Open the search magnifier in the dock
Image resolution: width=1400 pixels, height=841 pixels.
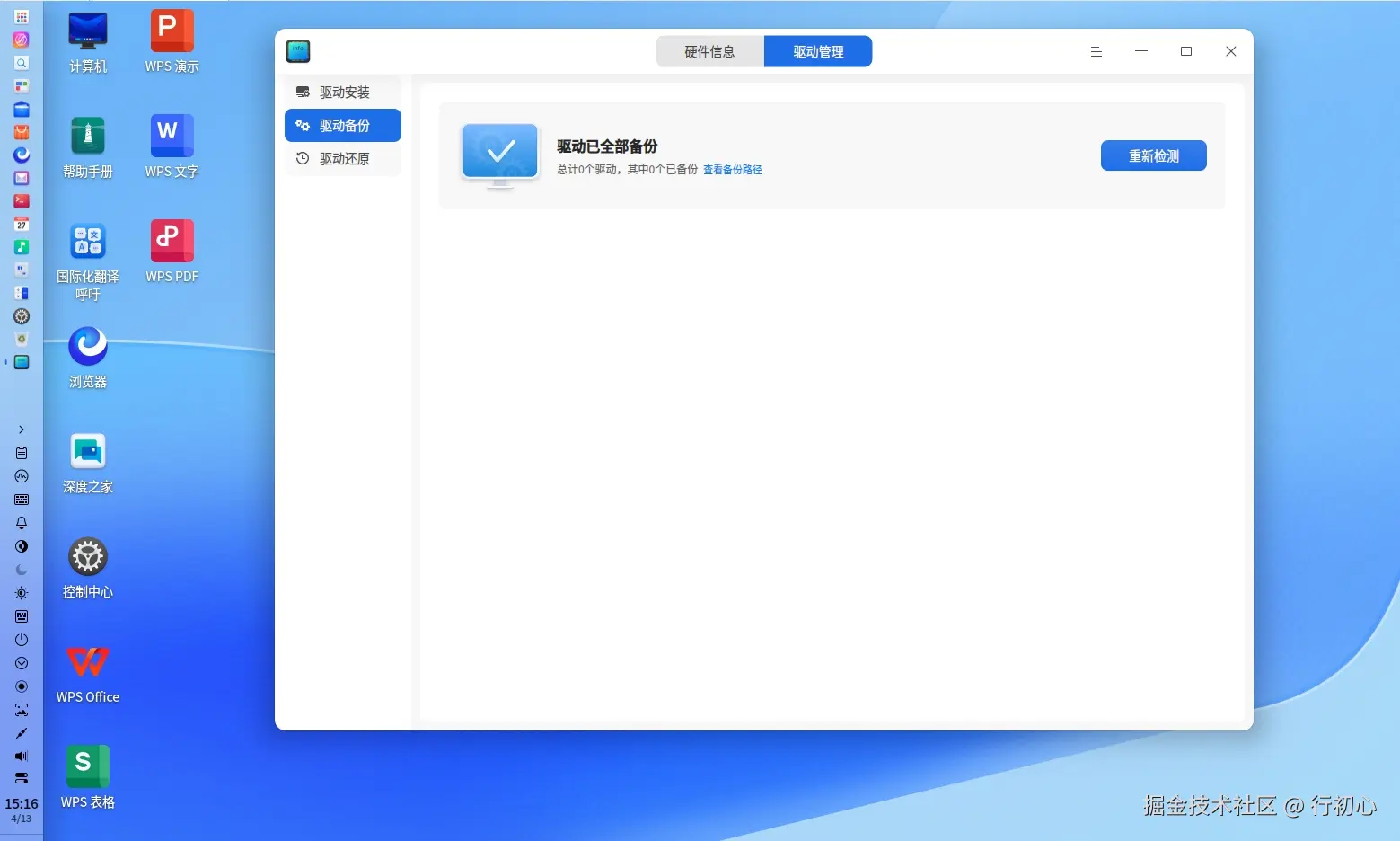22,63
